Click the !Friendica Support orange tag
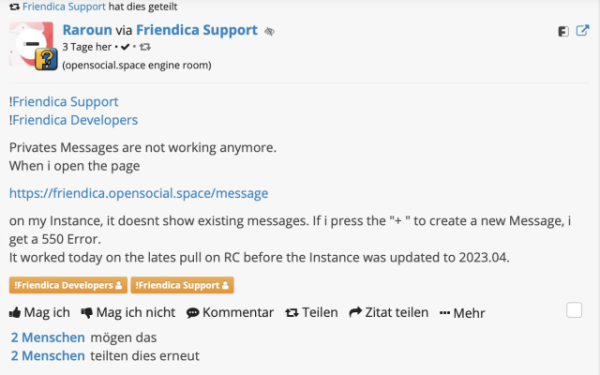 pos(182,285)
